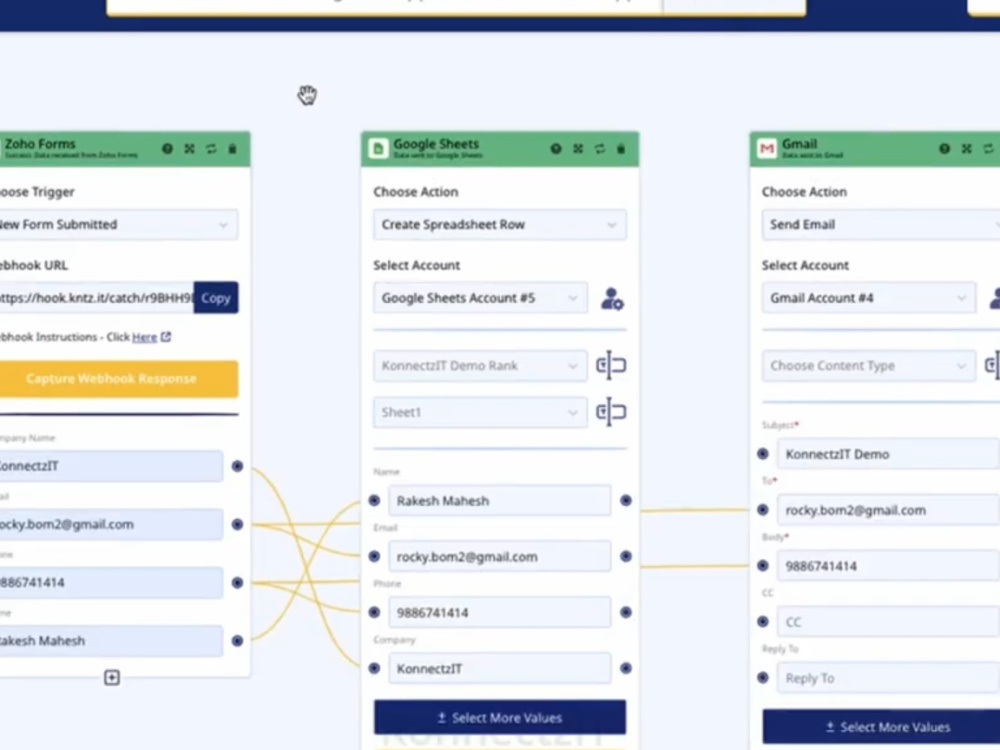Delete the Zoho Forms card with trash icon
The width and height of the screenshot is (1000, 750).
[x=233, y=149]
